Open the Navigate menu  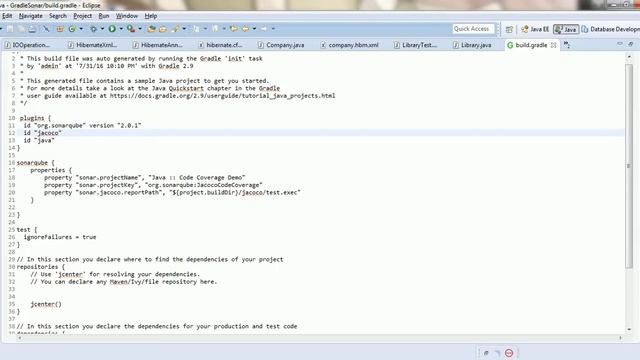(31, 16)
